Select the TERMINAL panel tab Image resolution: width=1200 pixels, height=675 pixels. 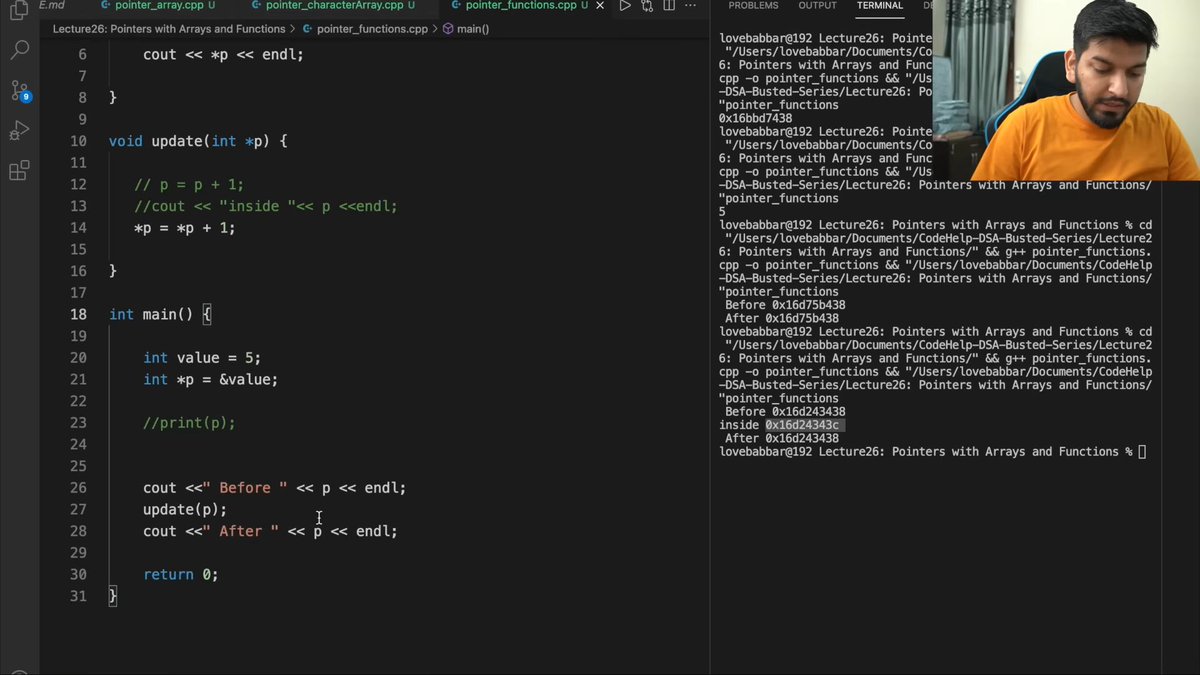tap(880, 6)
